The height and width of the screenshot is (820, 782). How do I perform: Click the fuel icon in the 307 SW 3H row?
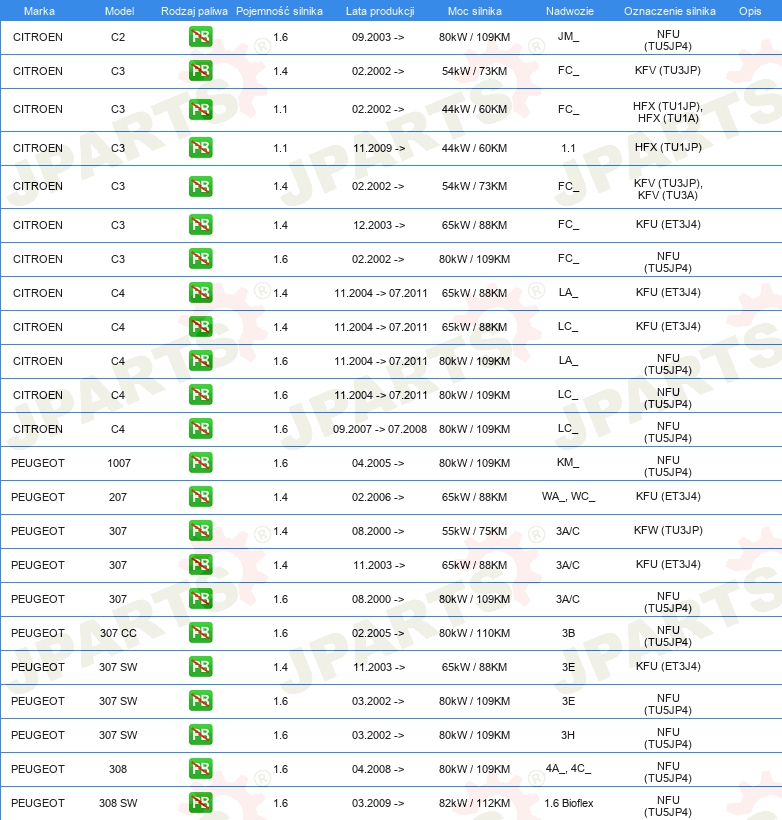click(x=200, y=735)
